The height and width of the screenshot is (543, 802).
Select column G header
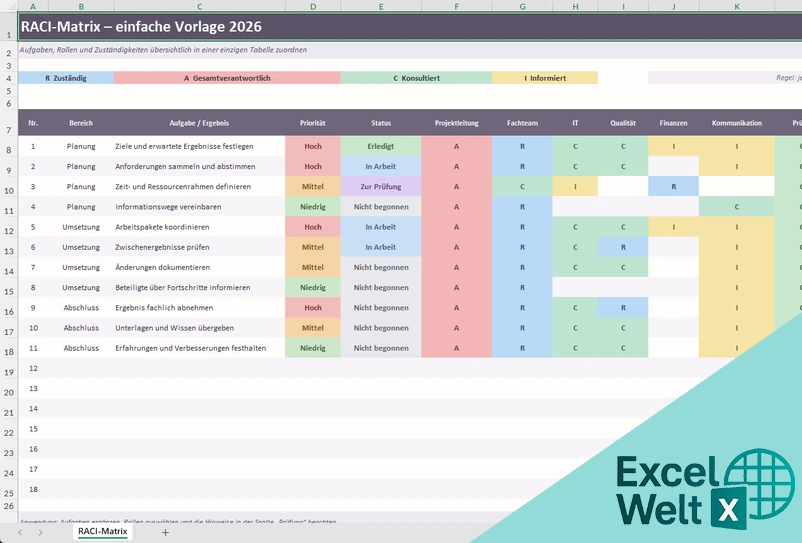tap(522, 6)
